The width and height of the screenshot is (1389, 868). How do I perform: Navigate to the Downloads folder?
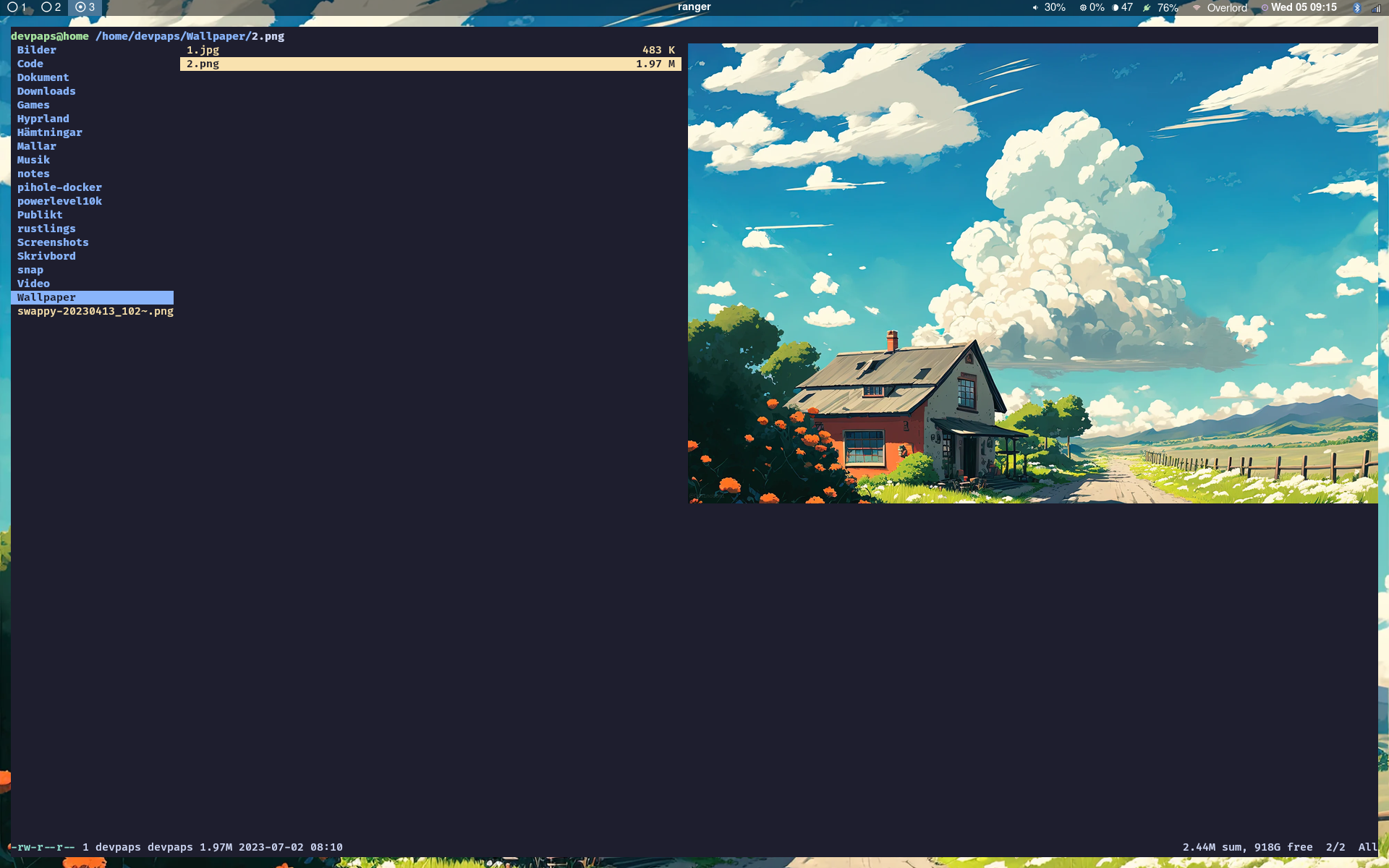click(x=46, y=91)
